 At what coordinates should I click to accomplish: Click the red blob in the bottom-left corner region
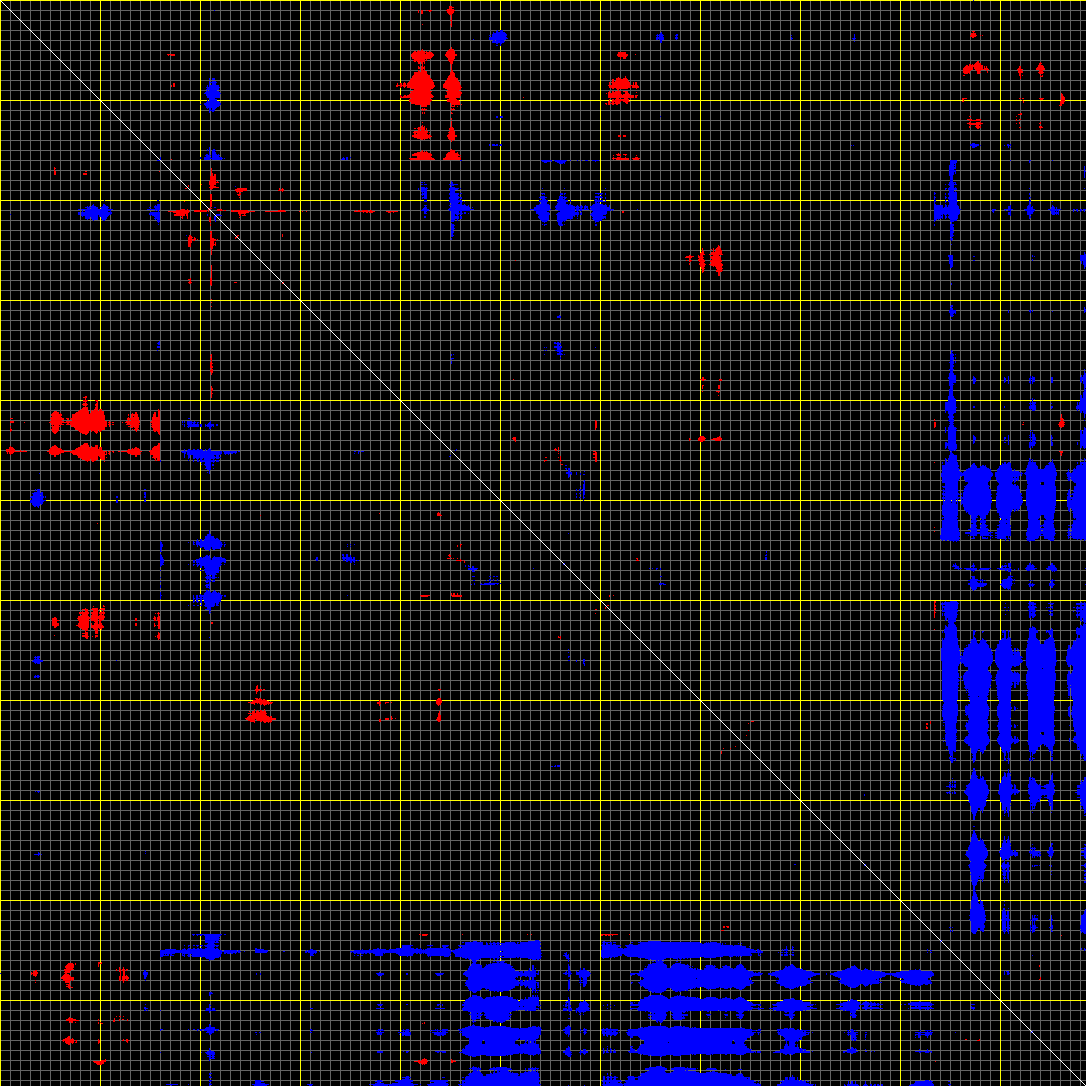[x=68, y=974]
